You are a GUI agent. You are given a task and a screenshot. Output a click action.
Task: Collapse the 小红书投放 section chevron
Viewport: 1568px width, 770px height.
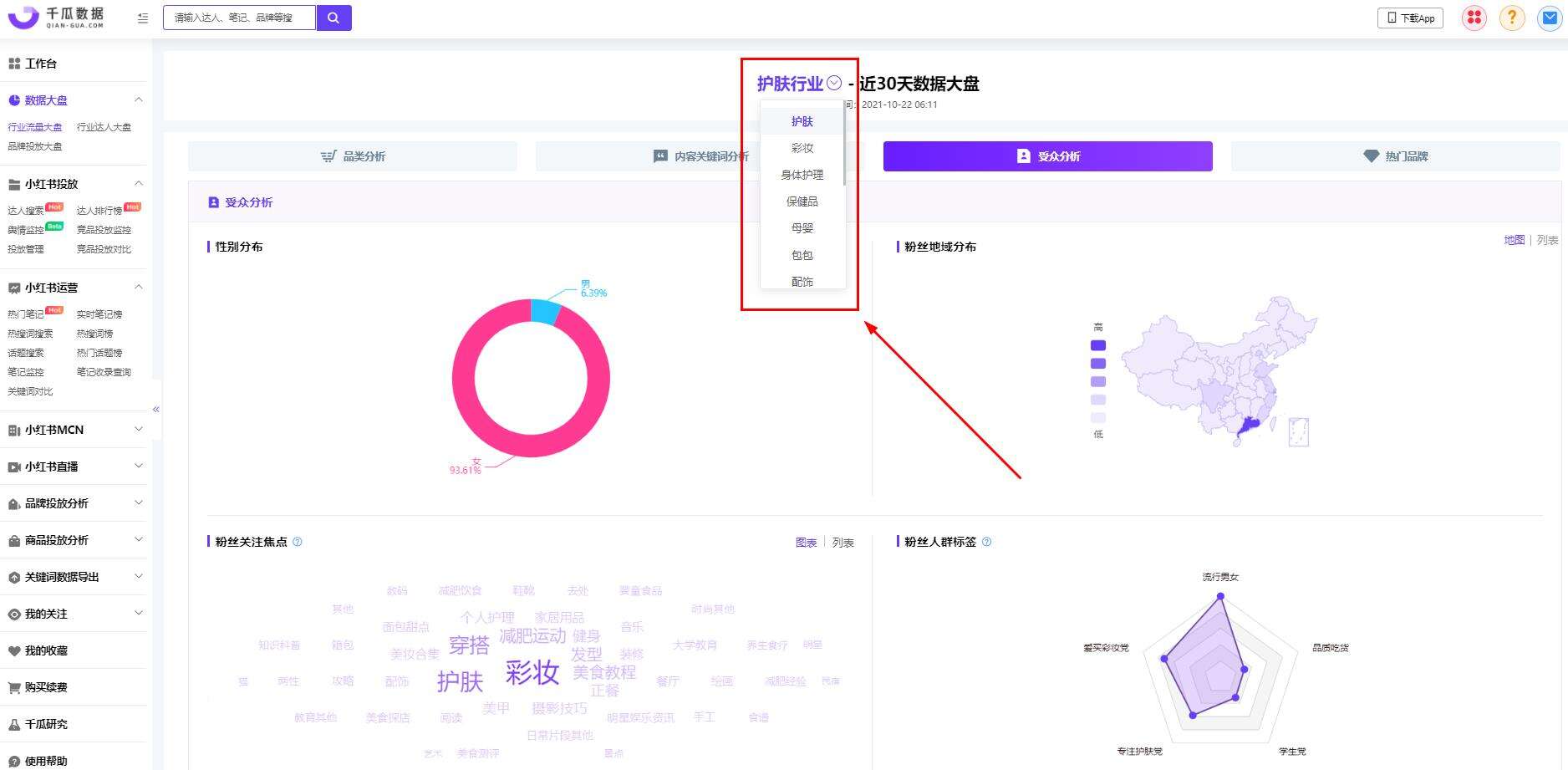(x=139, y=184)
